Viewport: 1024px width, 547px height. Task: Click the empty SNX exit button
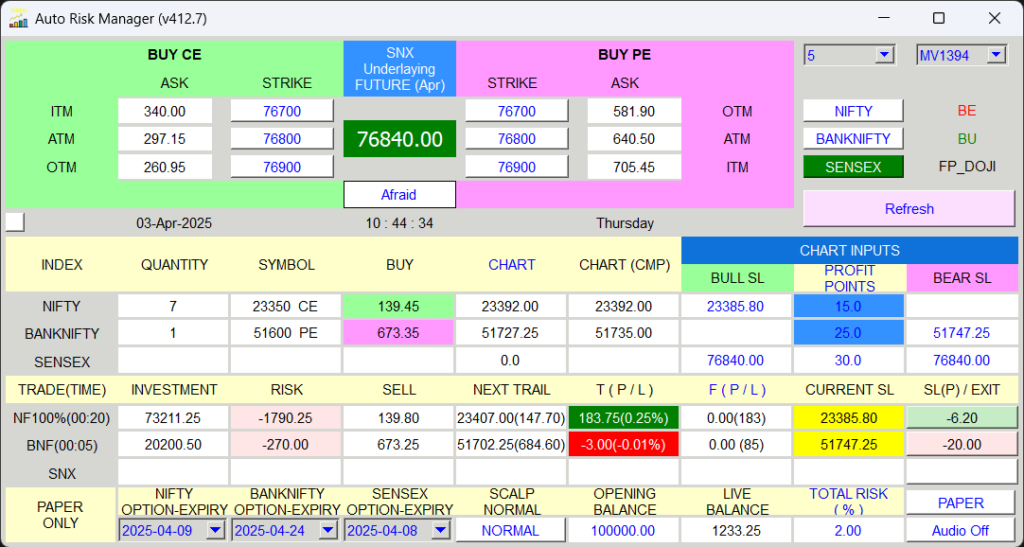point(962,473)
